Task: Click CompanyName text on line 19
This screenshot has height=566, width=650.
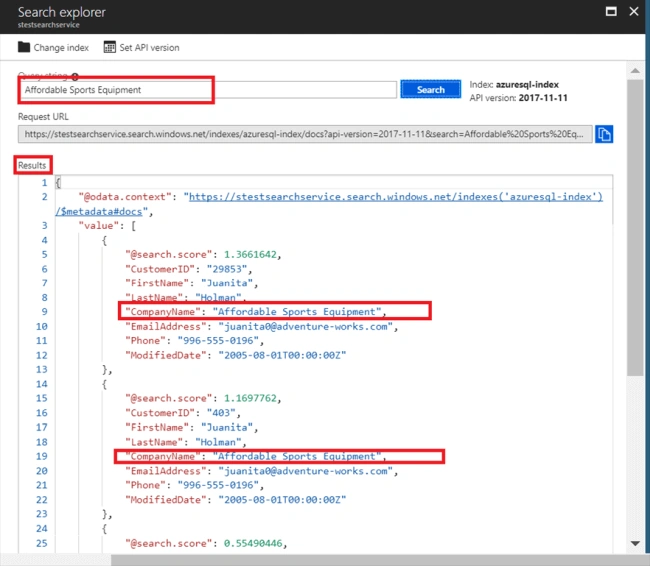Action: click(x=256, y=457)
